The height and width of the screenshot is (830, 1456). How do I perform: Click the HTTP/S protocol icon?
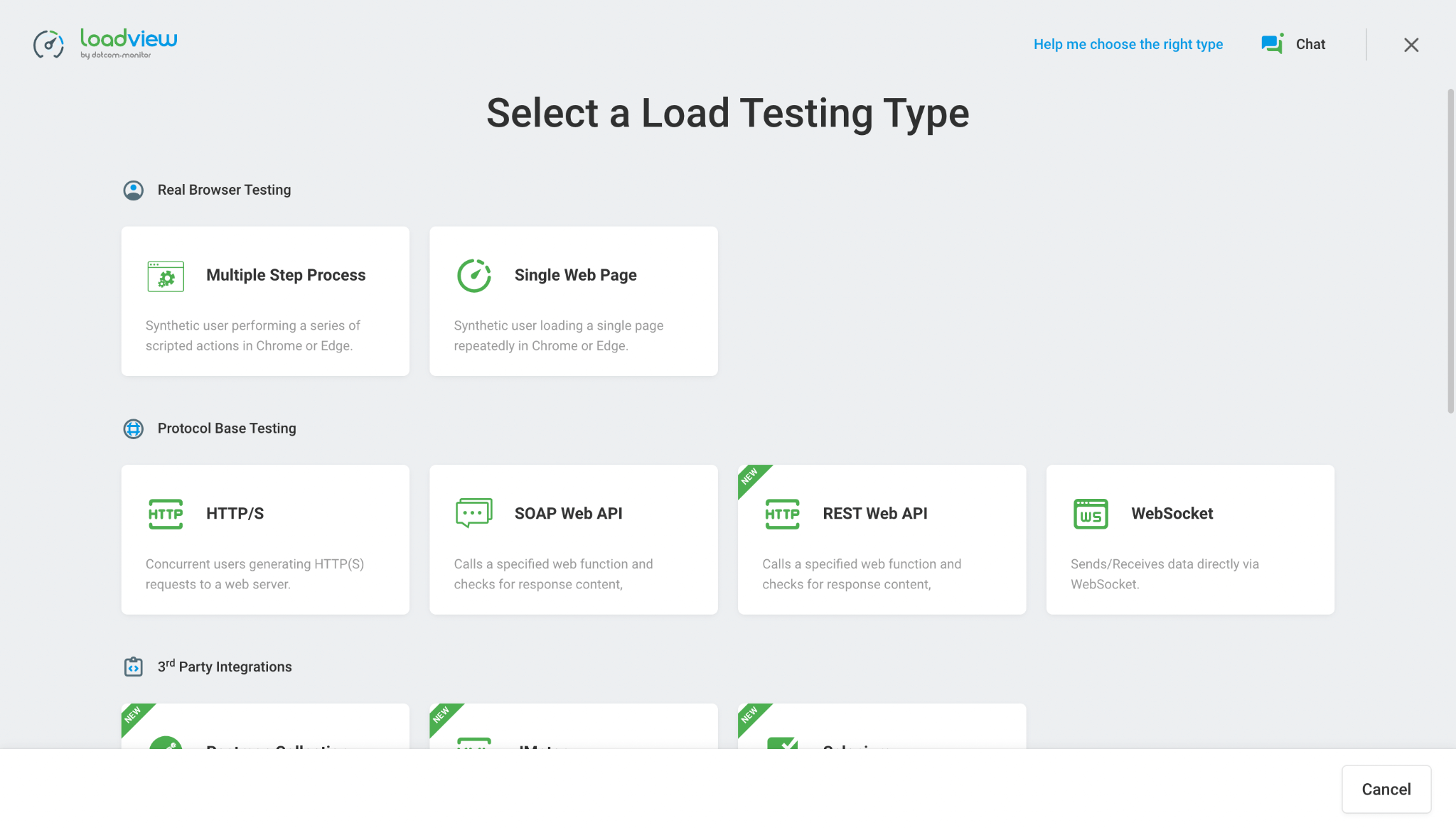point(165,514)
